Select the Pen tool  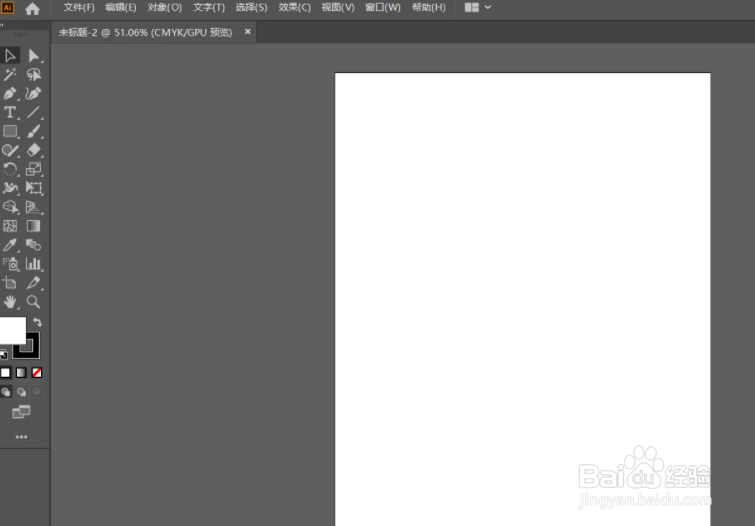(x=10, y=93)
